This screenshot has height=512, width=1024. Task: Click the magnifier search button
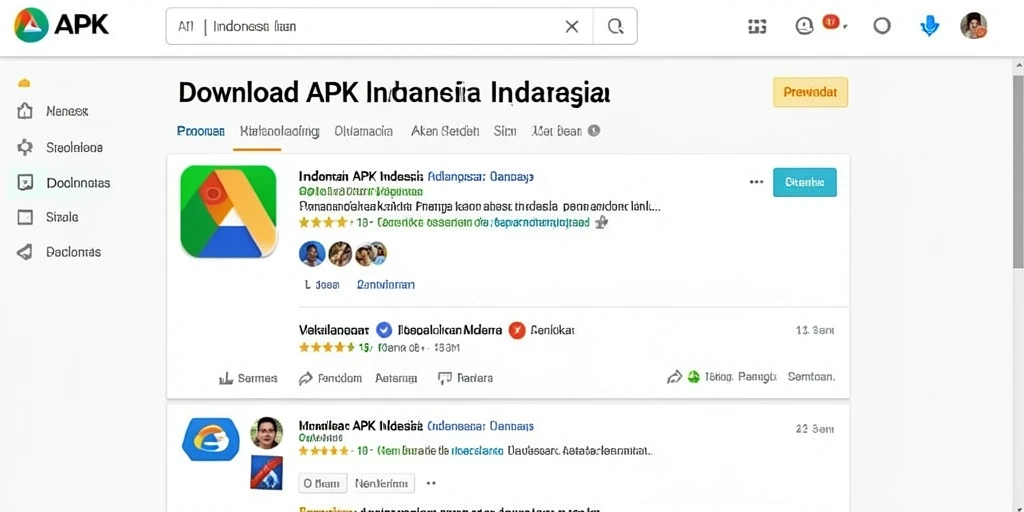tap(615, 27)
